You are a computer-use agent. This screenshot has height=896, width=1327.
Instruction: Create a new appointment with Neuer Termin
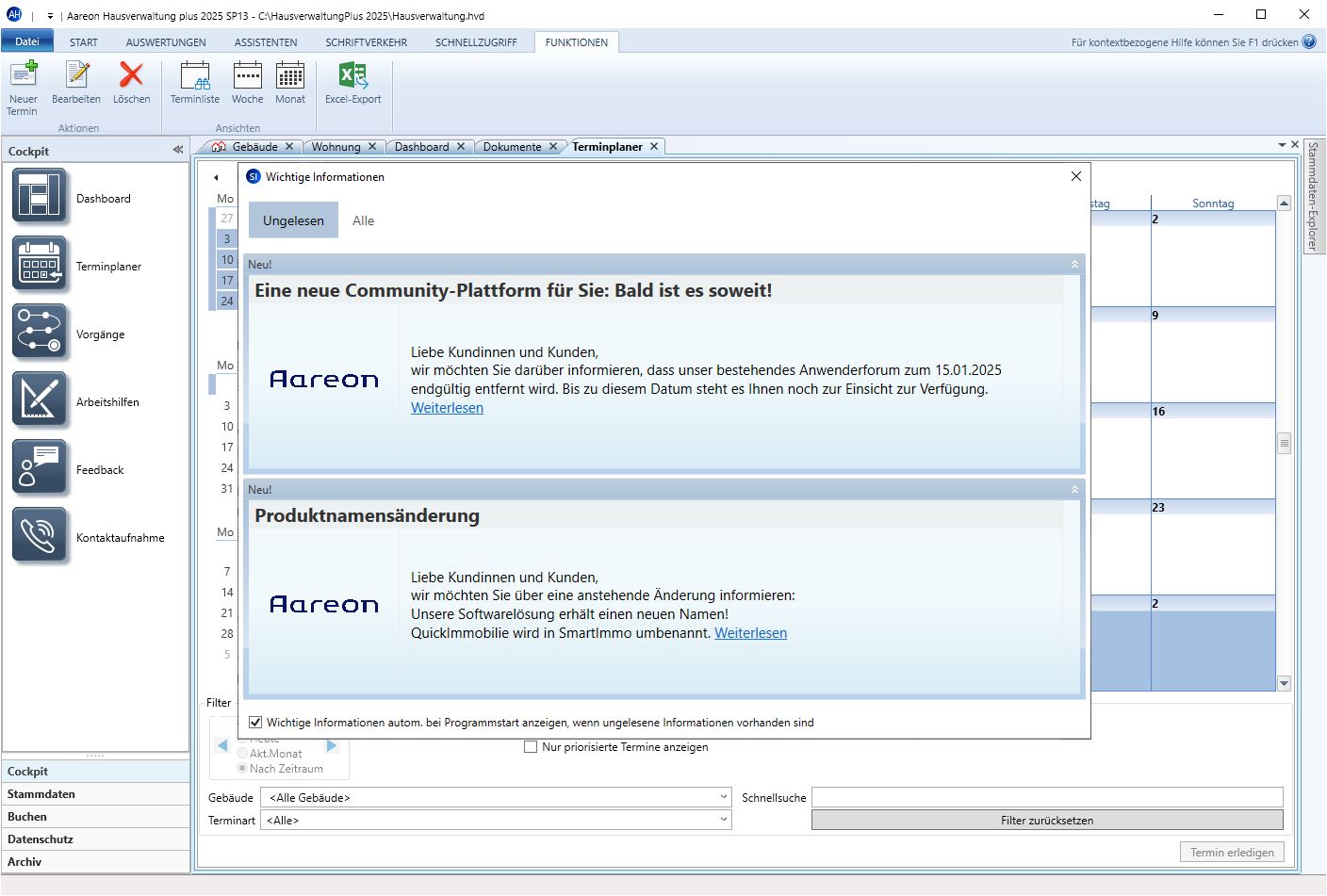(24, 88)
